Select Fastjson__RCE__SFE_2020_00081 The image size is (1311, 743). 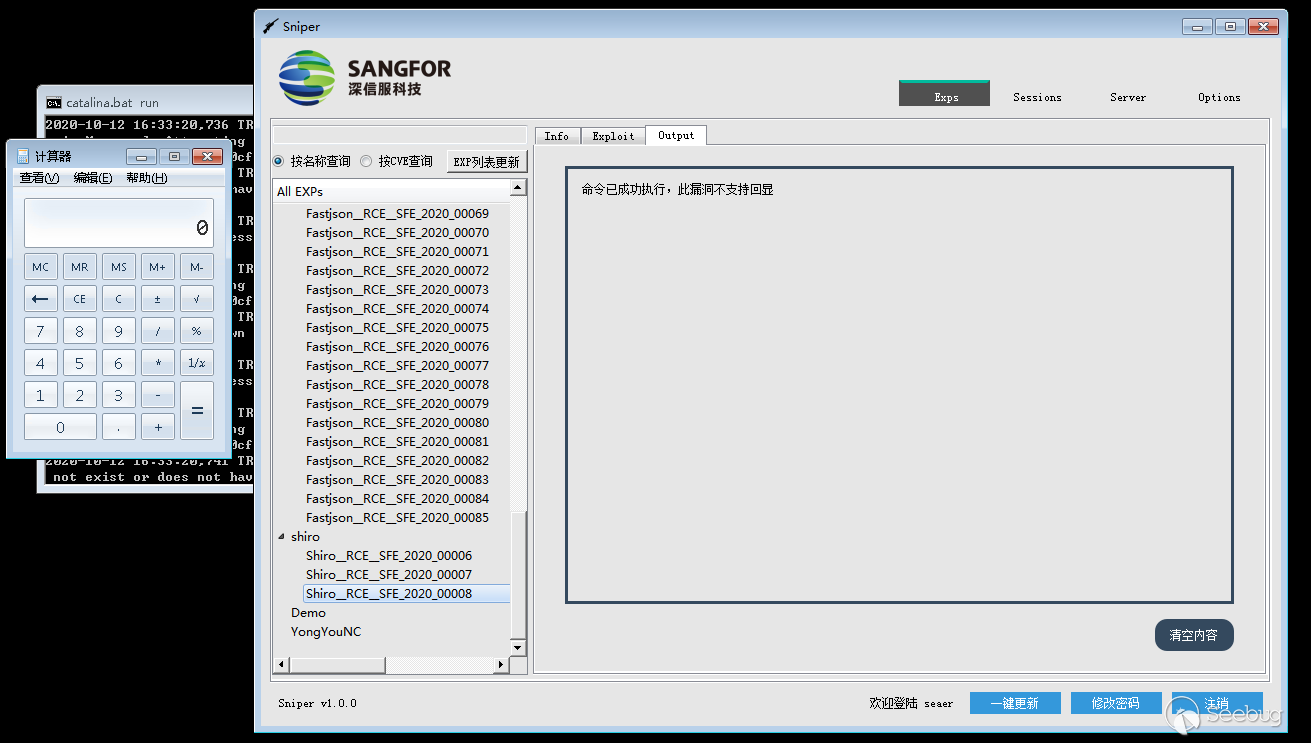pos(397,442)
